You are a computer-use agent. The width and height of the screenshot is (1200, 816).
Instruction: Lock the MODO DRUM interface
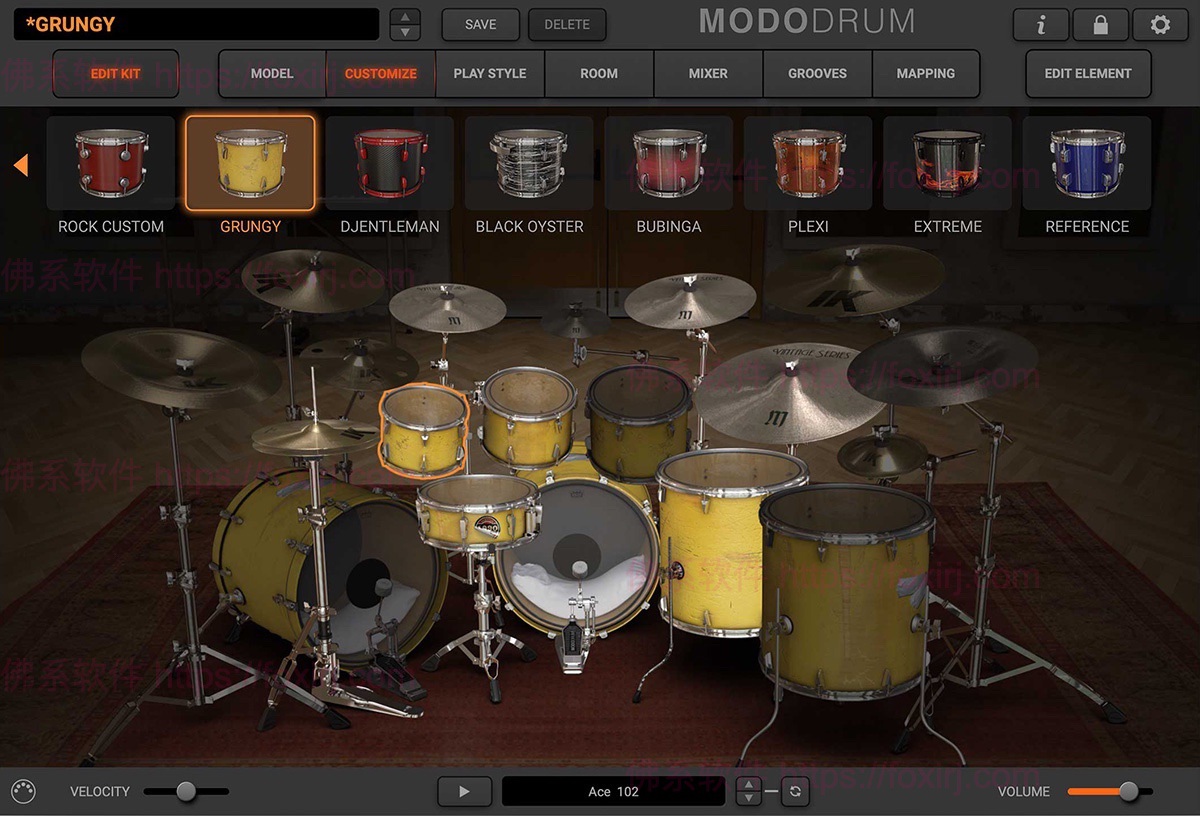click(1100, 25)
